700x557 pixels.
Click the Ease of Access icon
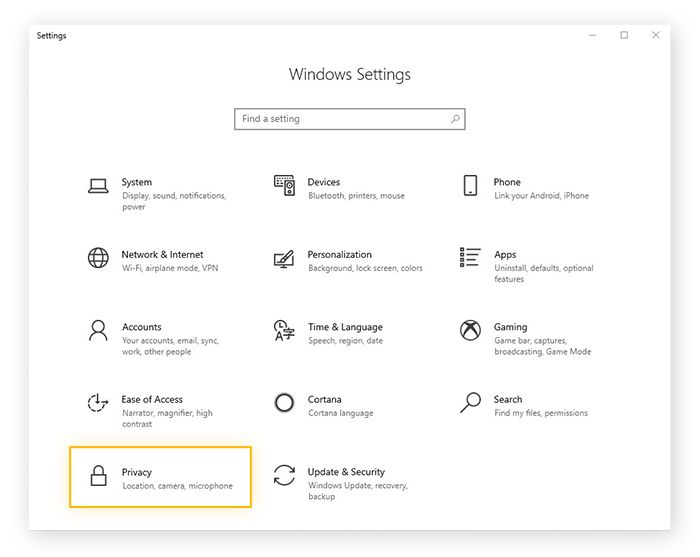pyautogui.click(x=98, y=403)
